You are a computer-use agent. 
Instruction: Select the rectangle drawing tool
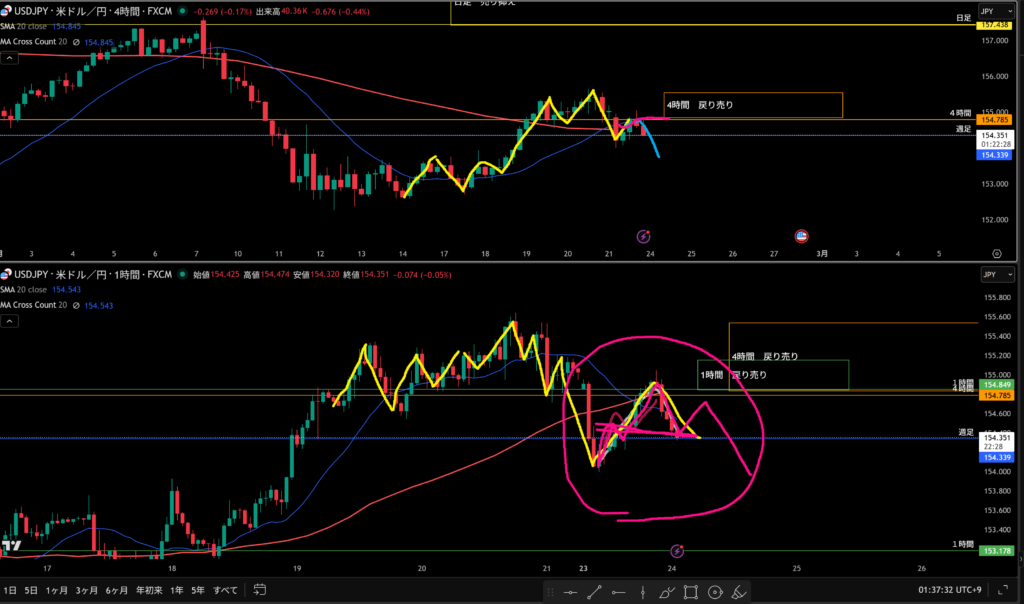coord(691,592)
